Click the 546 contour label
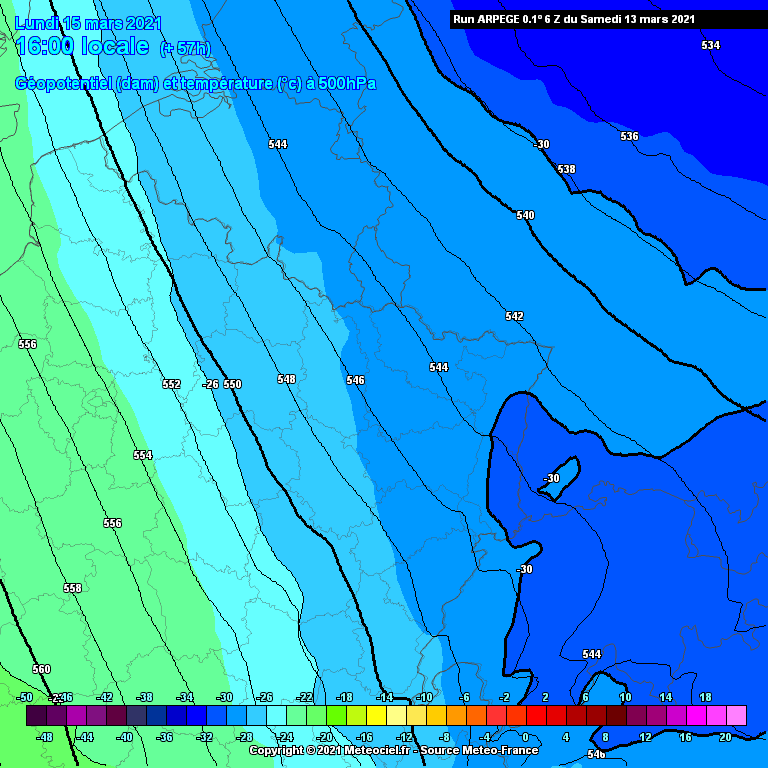The height and width of the screenshot is (768, 768). 355,380
